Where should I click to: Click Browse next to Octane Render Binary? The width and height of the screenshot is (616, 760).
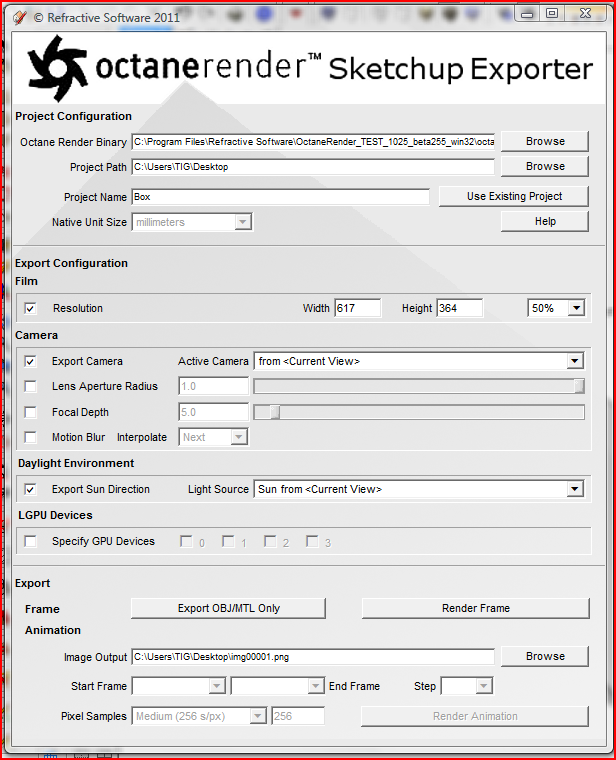click(545, 142)
